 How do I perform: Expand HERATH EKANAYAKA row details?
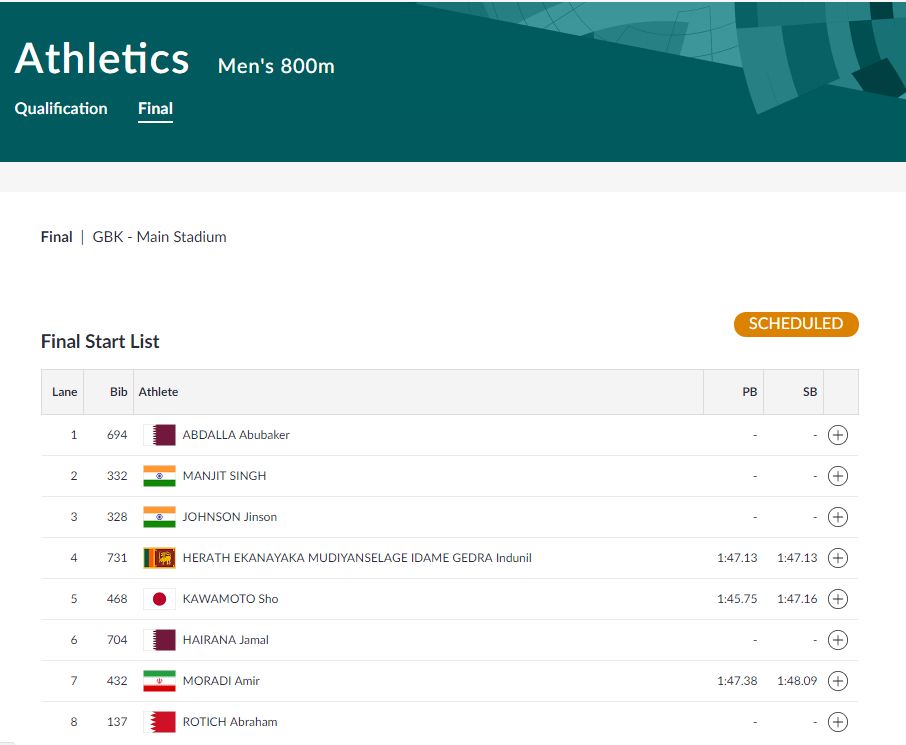838,558
